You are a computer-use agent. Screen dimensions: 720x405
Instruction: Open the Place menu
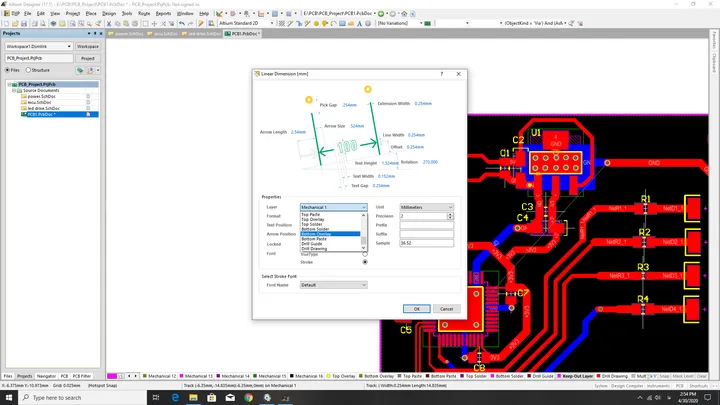(91, 14)
